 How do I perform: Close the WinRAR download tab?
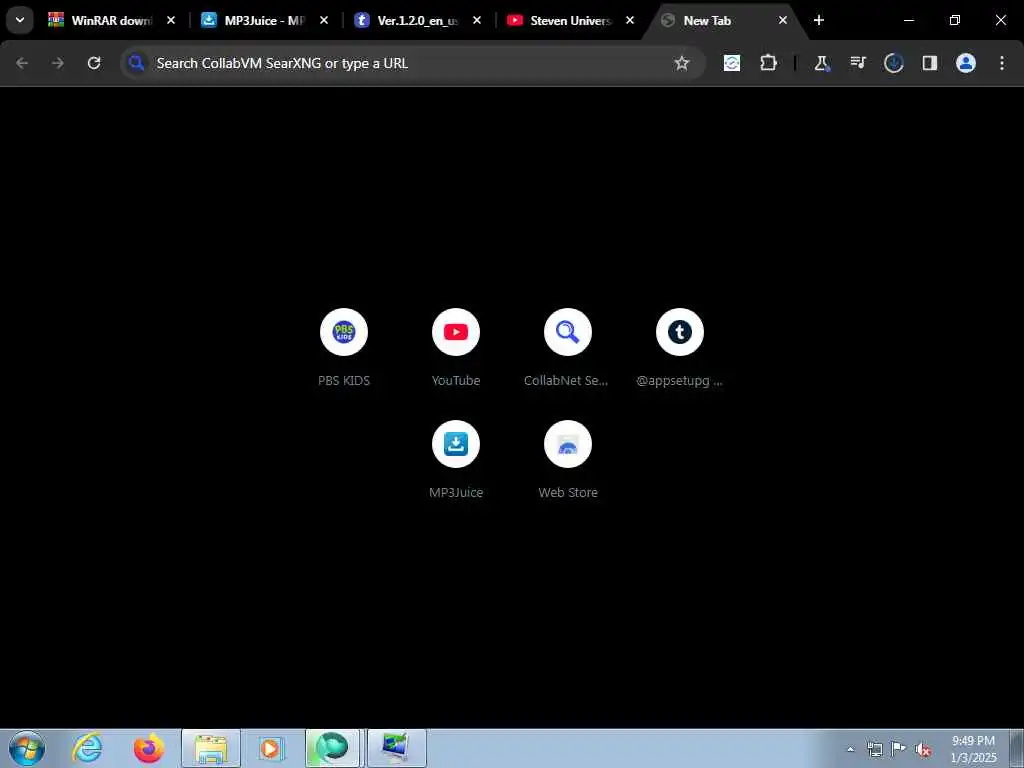[x=171, y=20]
